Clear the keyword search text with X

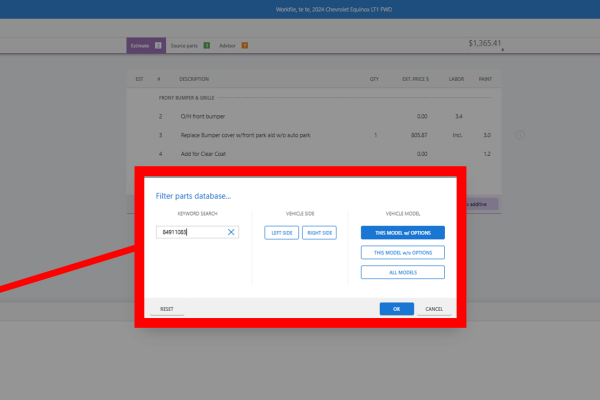231,232
